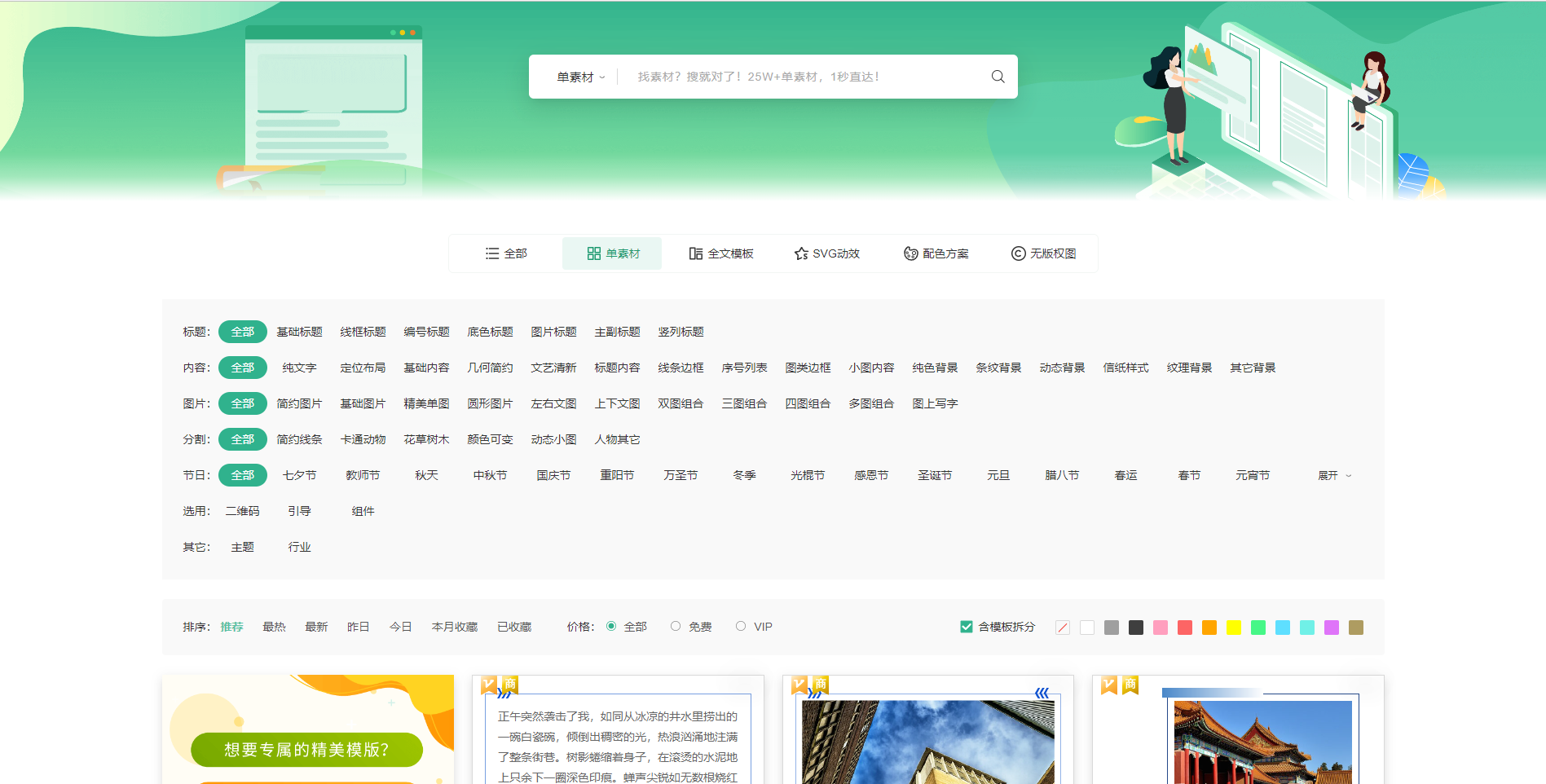Open the 单素材 search type dropdown
The width and height of the screenshot is (1546, 784).
pos(580,77)
